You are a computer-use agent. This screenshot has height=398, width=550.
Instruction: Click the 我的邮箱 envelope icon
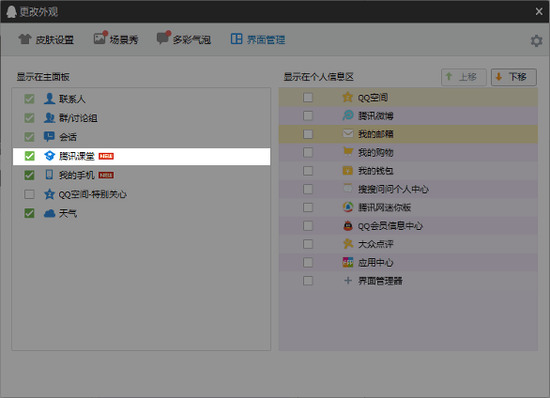tap(348, 134)
